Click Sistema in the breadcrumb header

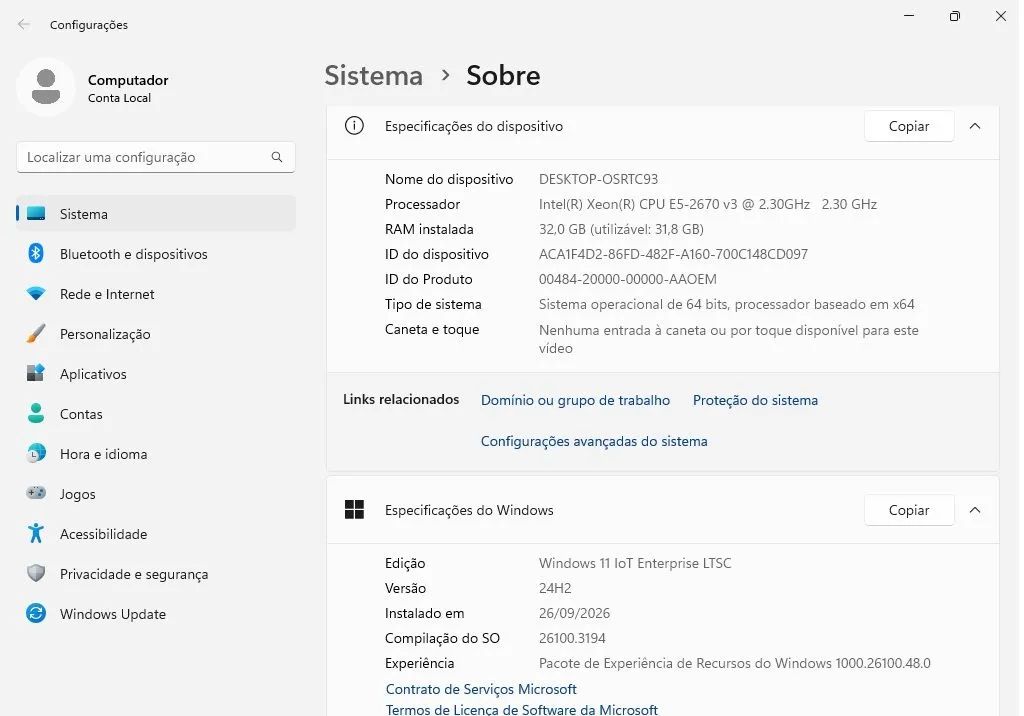click(374, 76)
